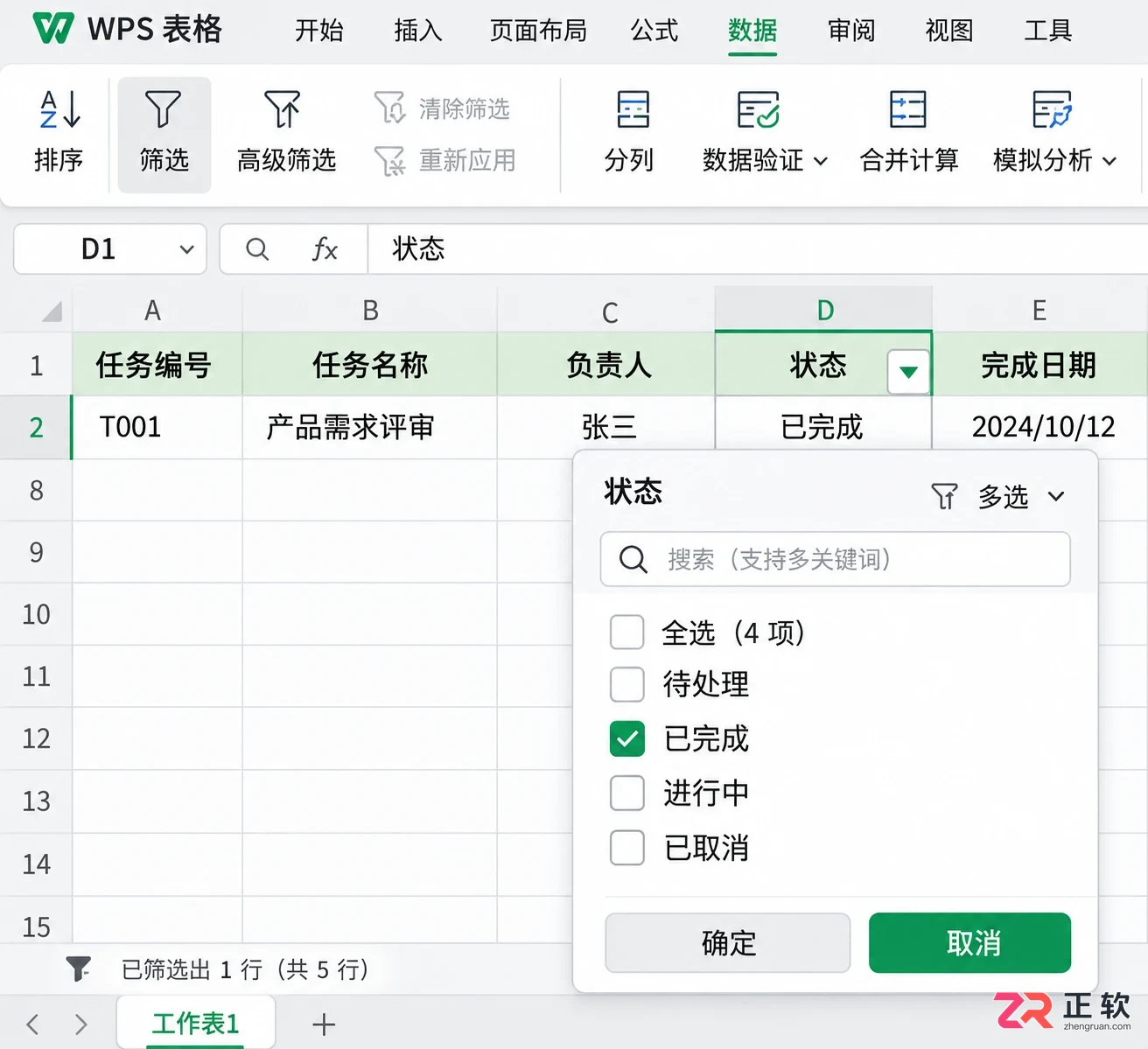Open the 页面布局 tab

538,31
